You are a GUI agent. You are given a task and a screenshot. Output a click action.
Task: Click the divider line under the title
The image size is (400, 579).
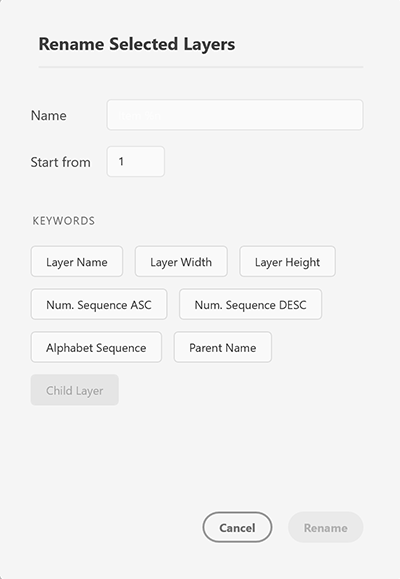[x=201, y=67]
